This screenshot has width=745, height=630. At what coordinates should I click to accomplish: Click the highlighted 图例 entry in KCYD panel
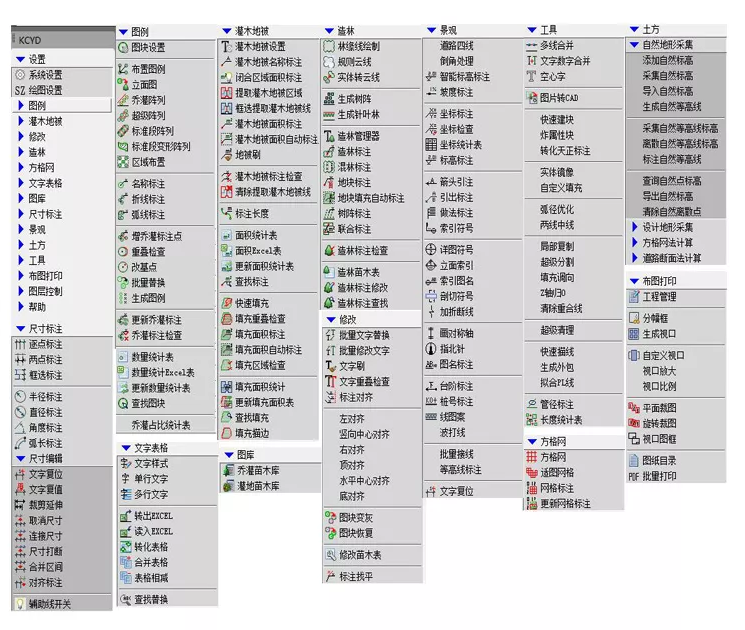[62, 105]
